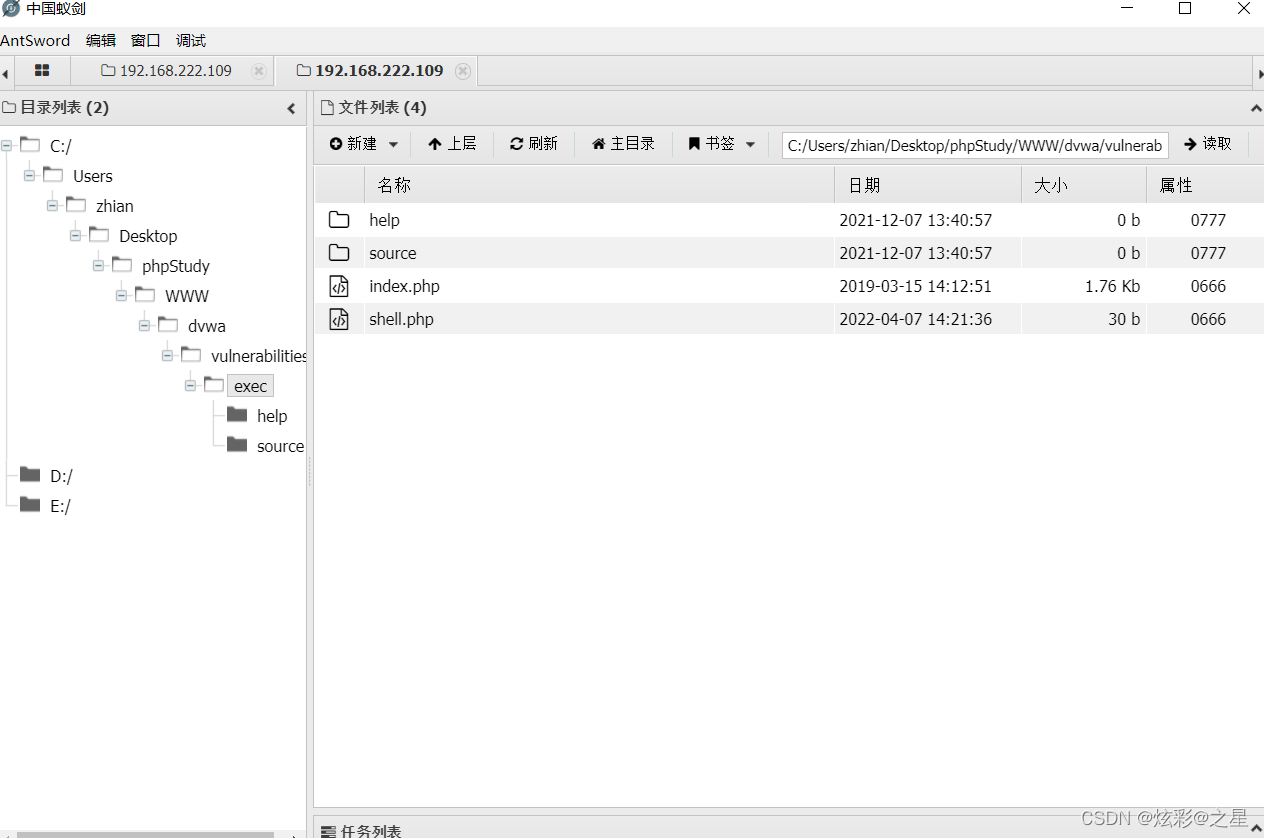Click the directory tree horizontal scrollbar
The height and width of the screenshot is (838, 1264).
tap(145, 834)
